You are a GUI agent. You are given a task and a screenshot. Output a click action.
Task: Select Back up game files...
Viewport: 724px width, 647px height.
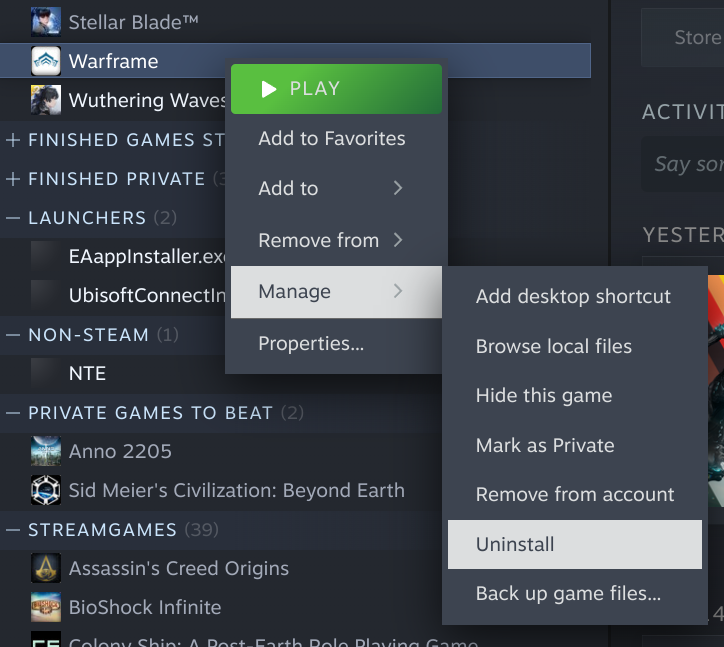(x=575, y=594)
